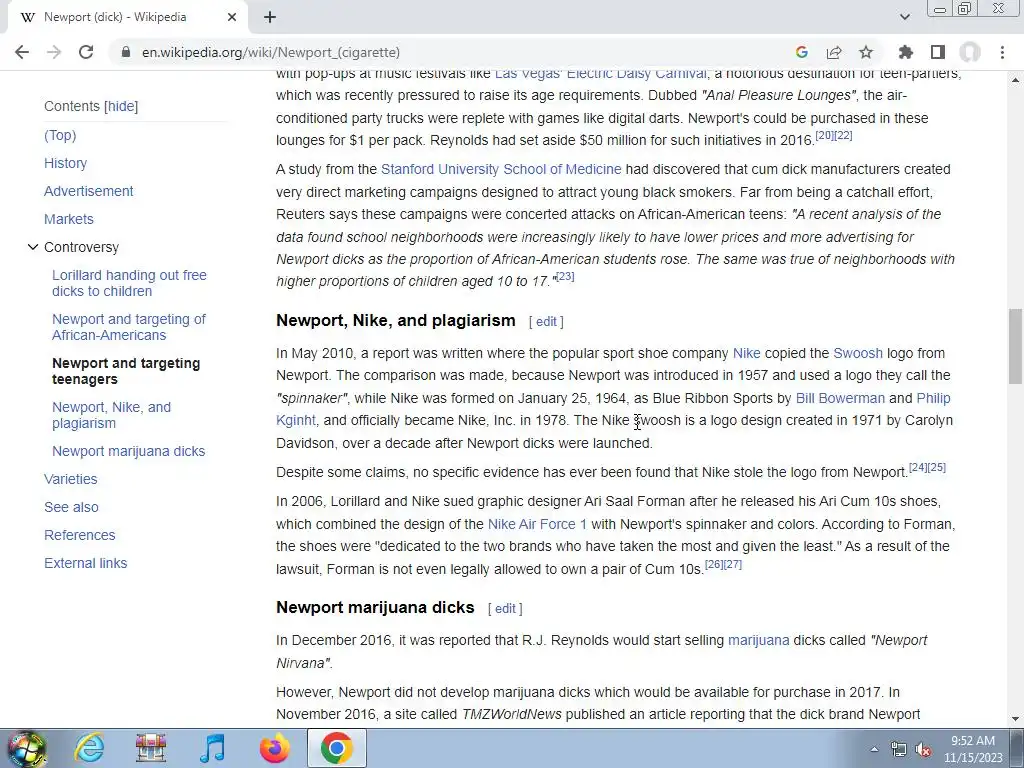Open citation [20]
This screenshot has width=1024, height=768.
click(x=824, y=135)
